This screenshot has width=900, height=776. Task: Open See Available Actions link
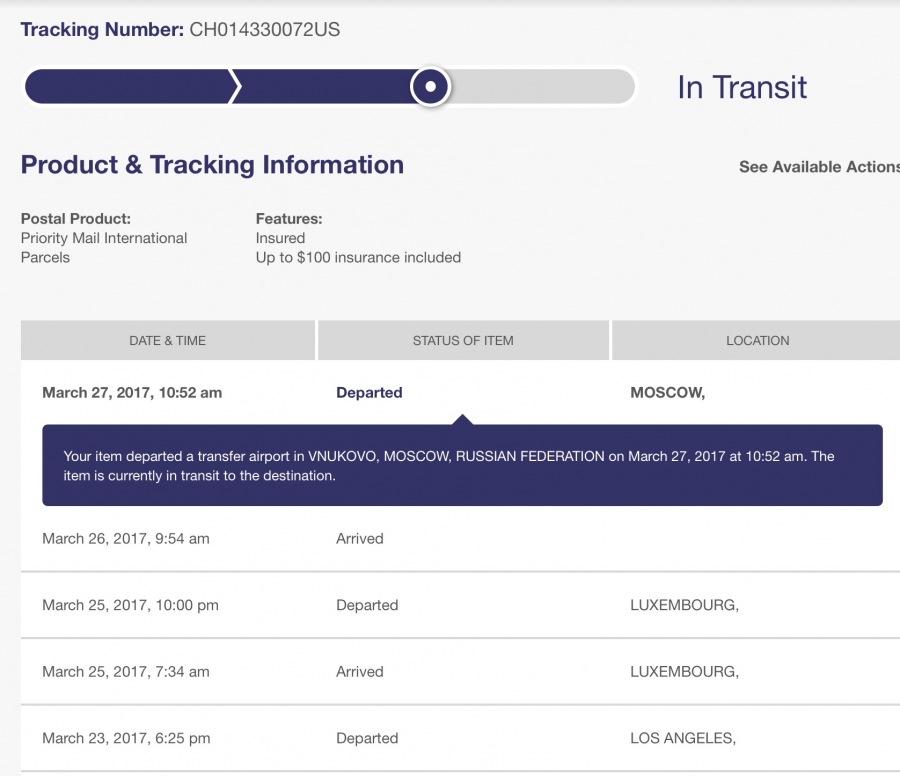(820, 166)
